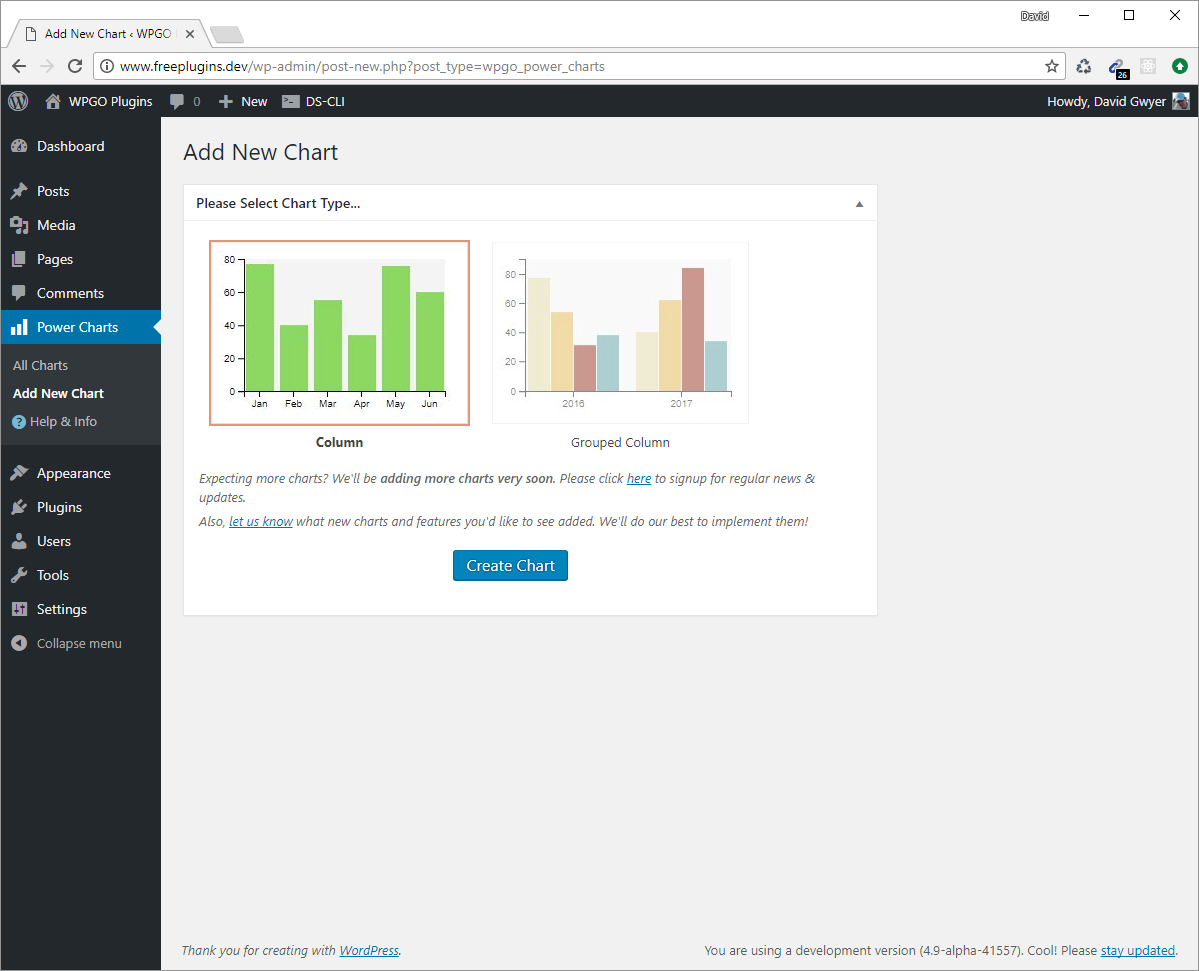Open the Media menu
1199x971 pixels.
click(x=80, y=225)
